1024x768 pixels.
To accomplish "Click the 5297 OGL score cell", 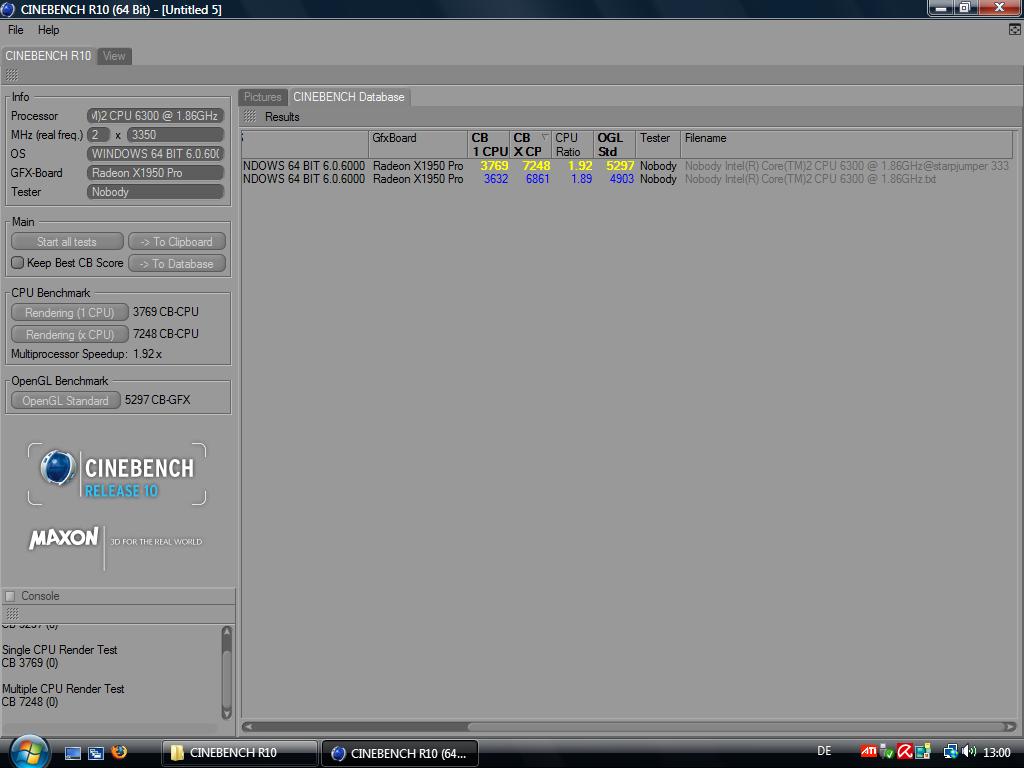I will (620, 166).
